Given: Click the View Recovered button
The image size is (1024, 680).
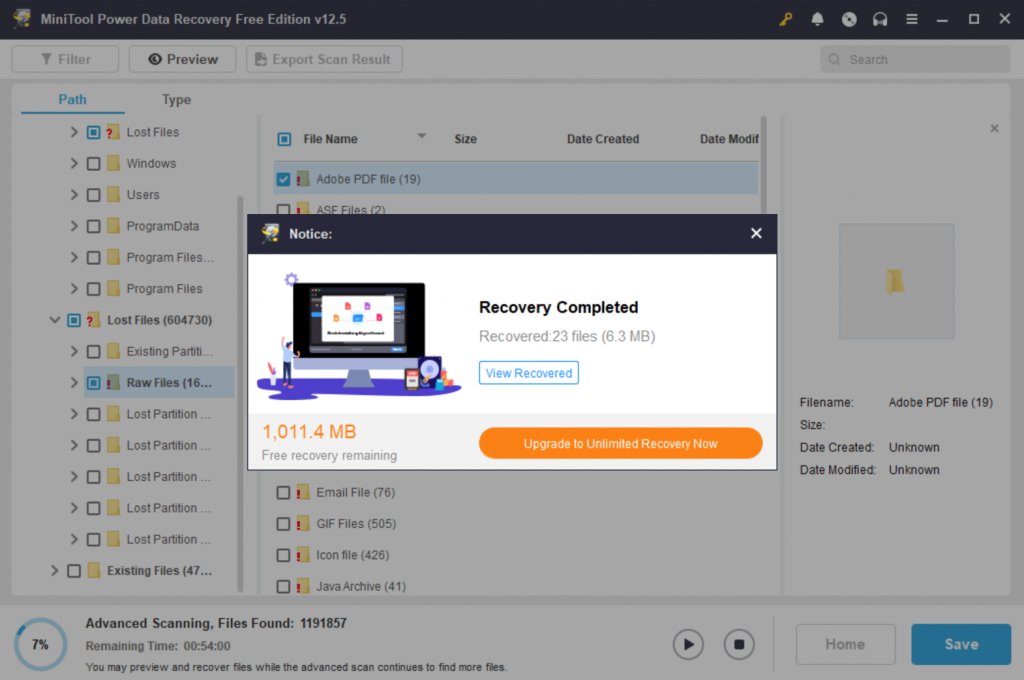Looking at the screenshot, I should [528, 372].
